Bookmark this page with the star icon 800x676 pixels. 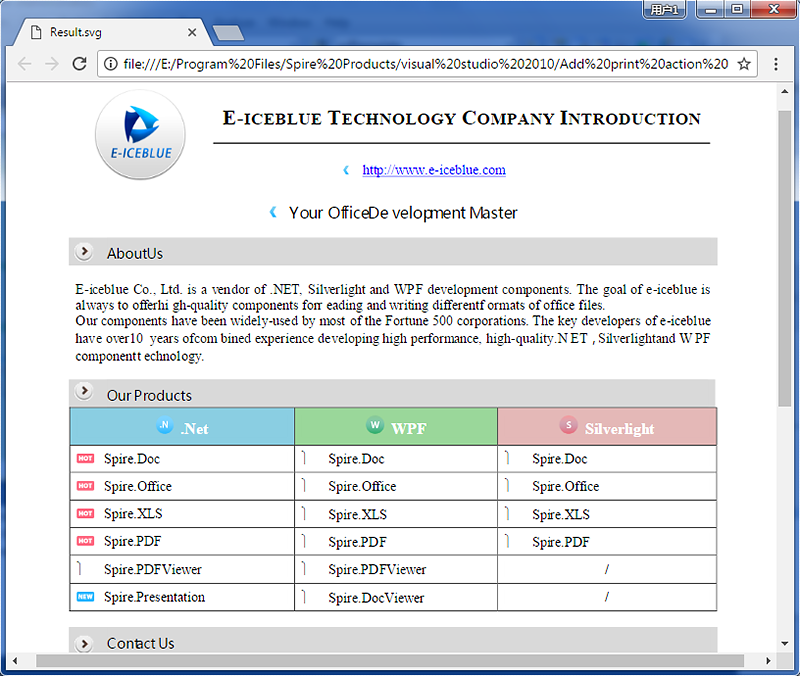(744, 64)
